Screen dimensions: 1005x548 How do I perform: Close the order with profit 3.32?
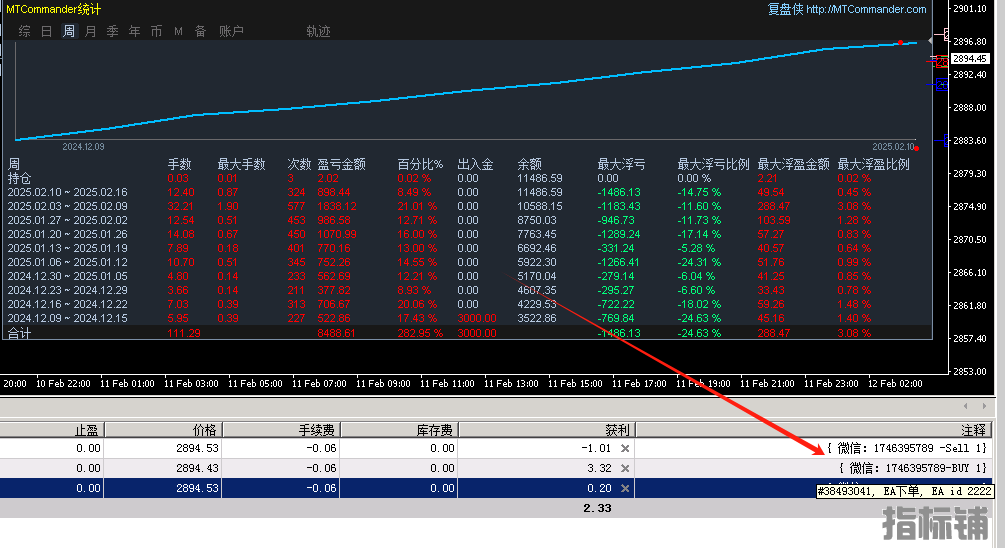click(625, 469)
